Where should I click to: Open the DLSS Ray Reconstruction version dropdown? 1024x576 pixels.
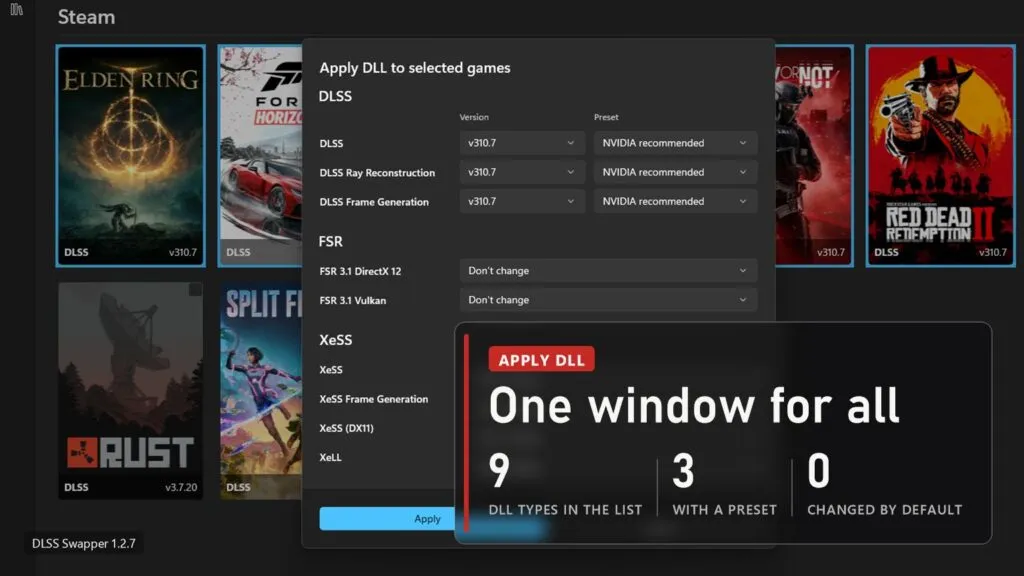[x=521, y=172]
